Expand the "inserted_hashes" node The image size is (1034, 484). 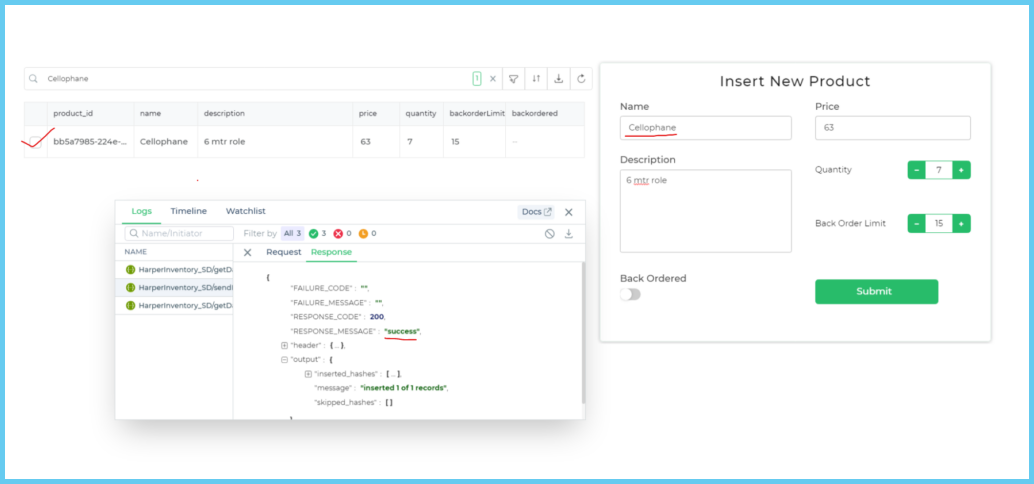(x=308, y=373)
